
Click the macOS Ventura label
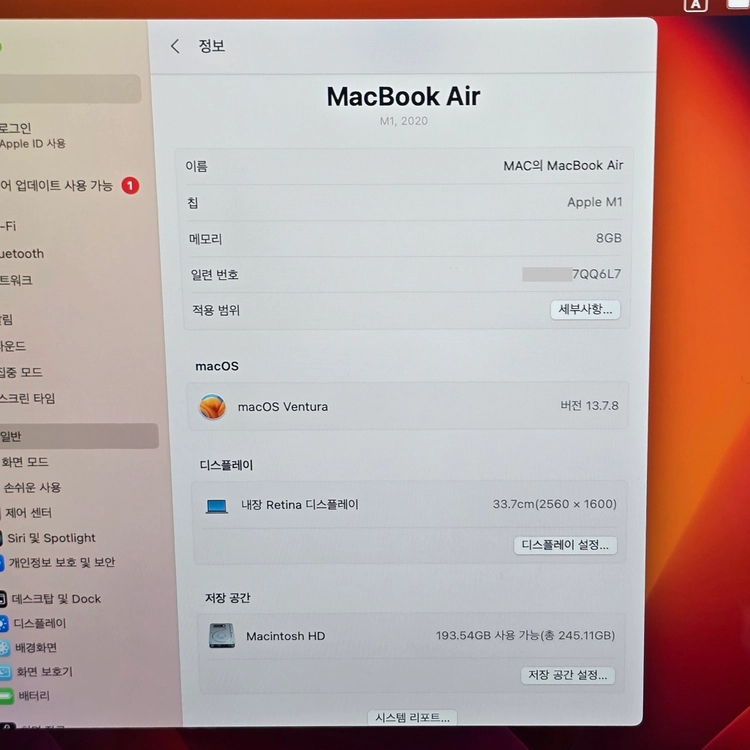283,407
